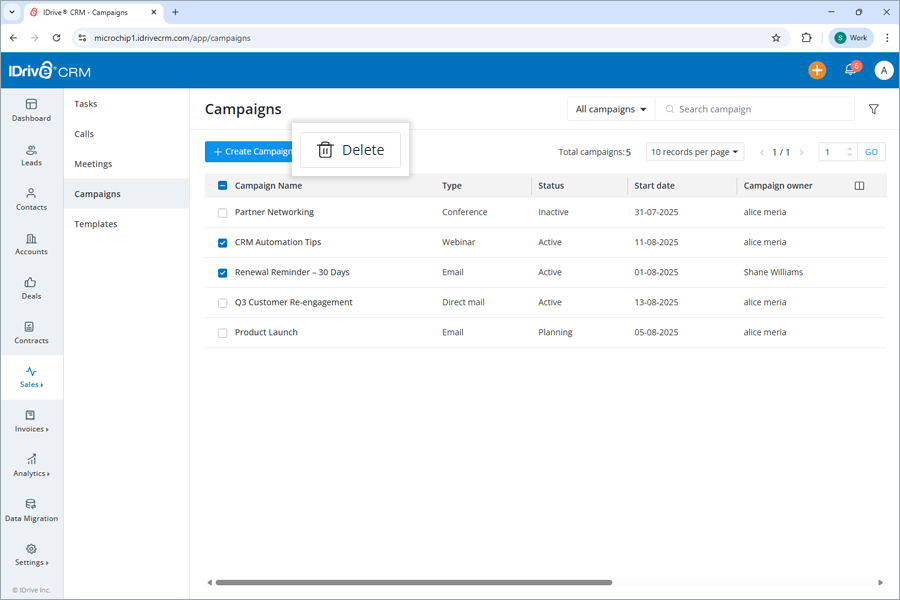
Task: Select the Partner Networking campaign checkbox
Action: coord(221,212)
